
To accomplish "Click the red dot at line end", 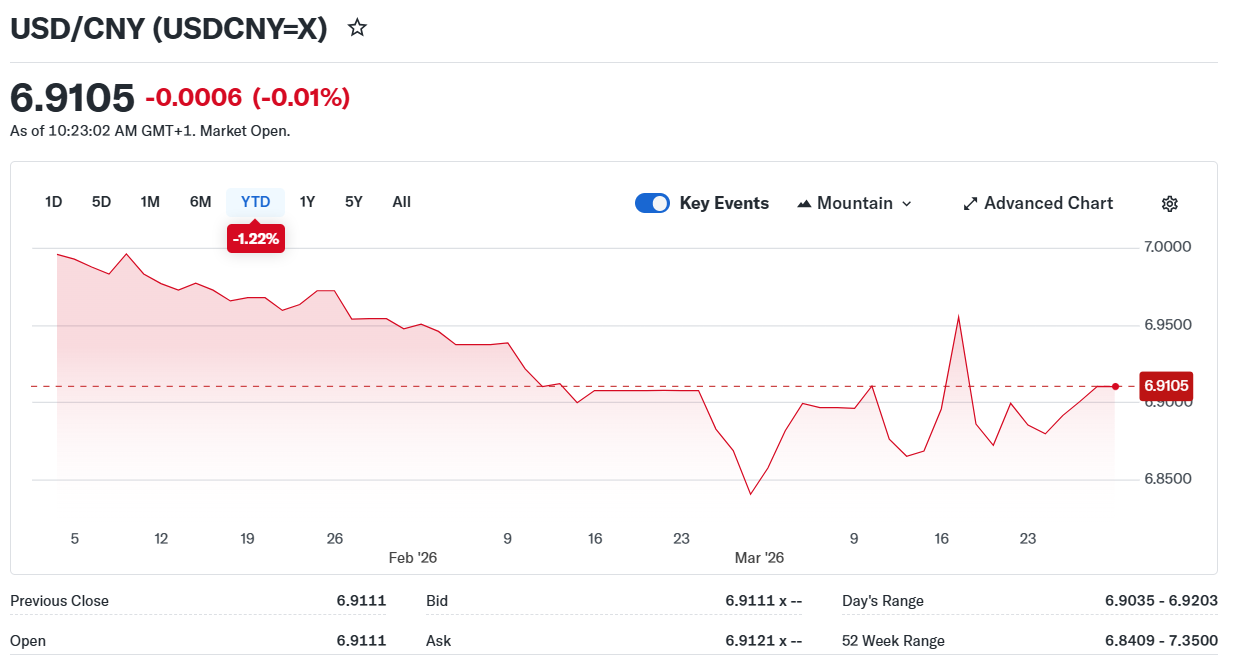I will 1115,386.
